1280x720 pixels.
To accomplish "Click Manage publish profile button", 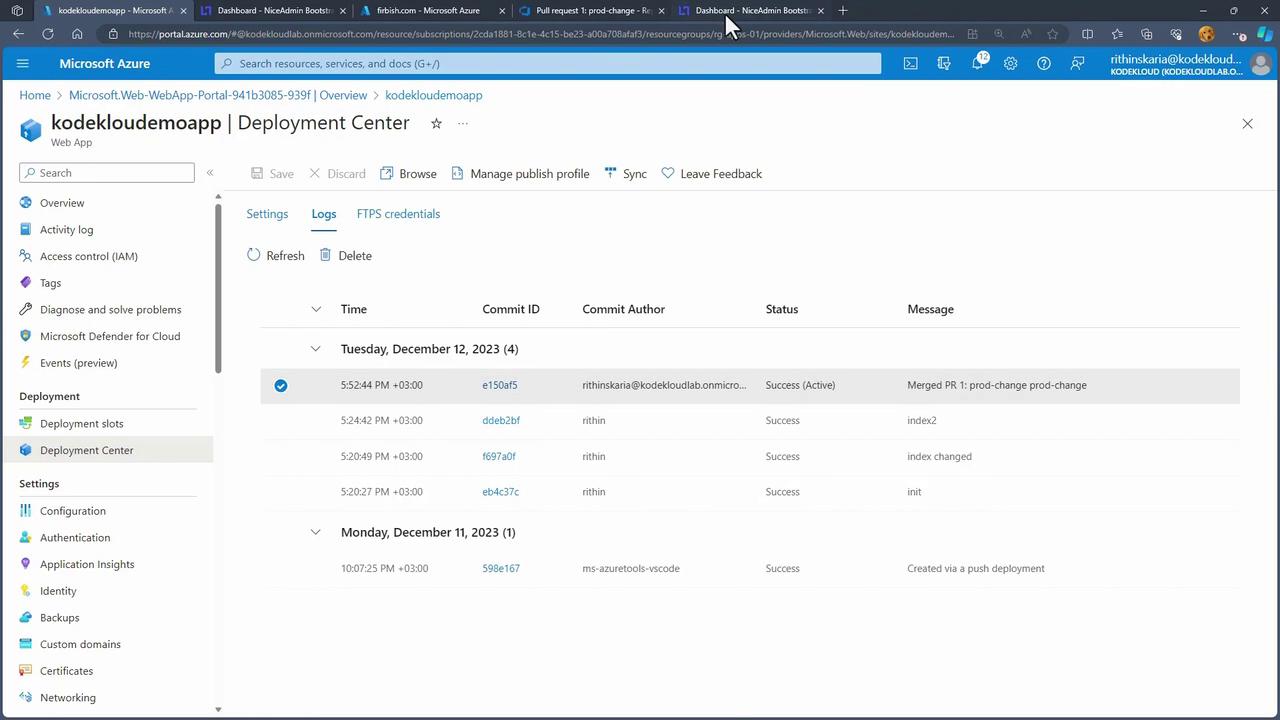I will (x=520, y=173).
